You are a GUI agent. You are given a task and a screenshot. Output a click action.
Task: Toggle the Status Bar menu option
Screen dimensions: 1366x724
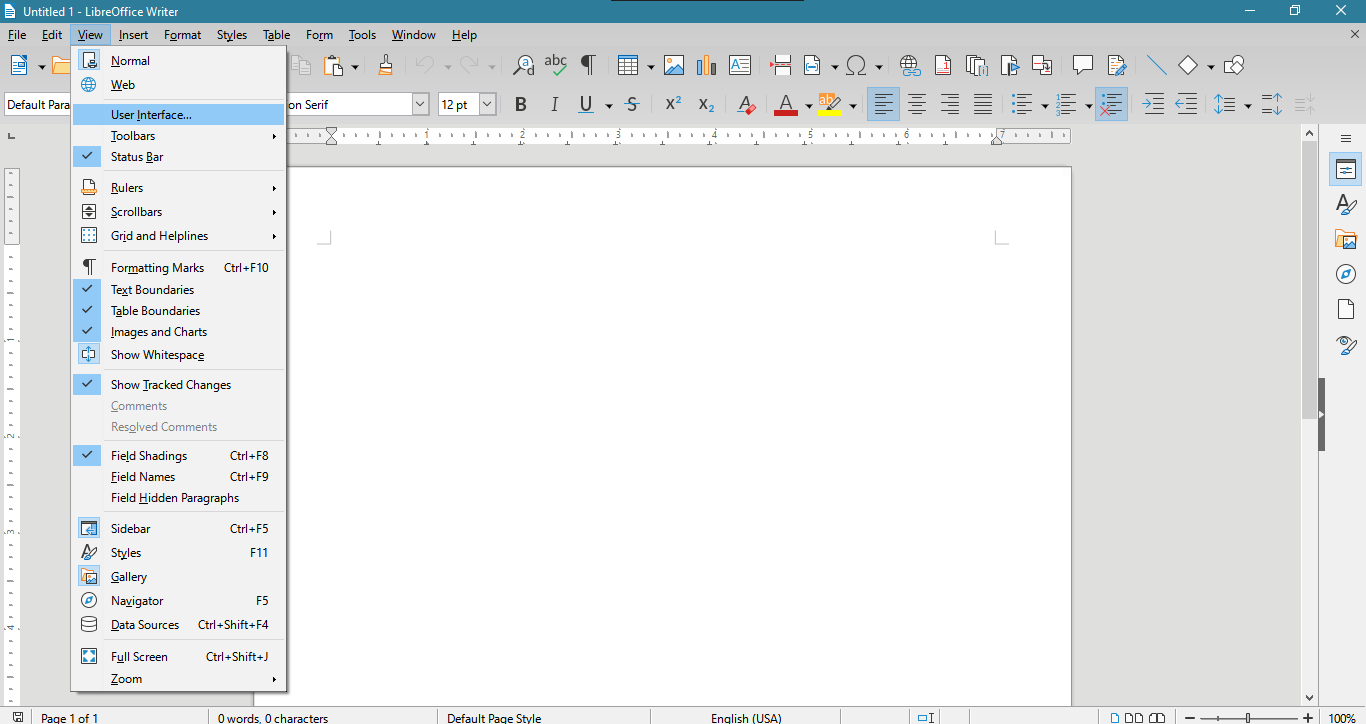coord(178,157)
